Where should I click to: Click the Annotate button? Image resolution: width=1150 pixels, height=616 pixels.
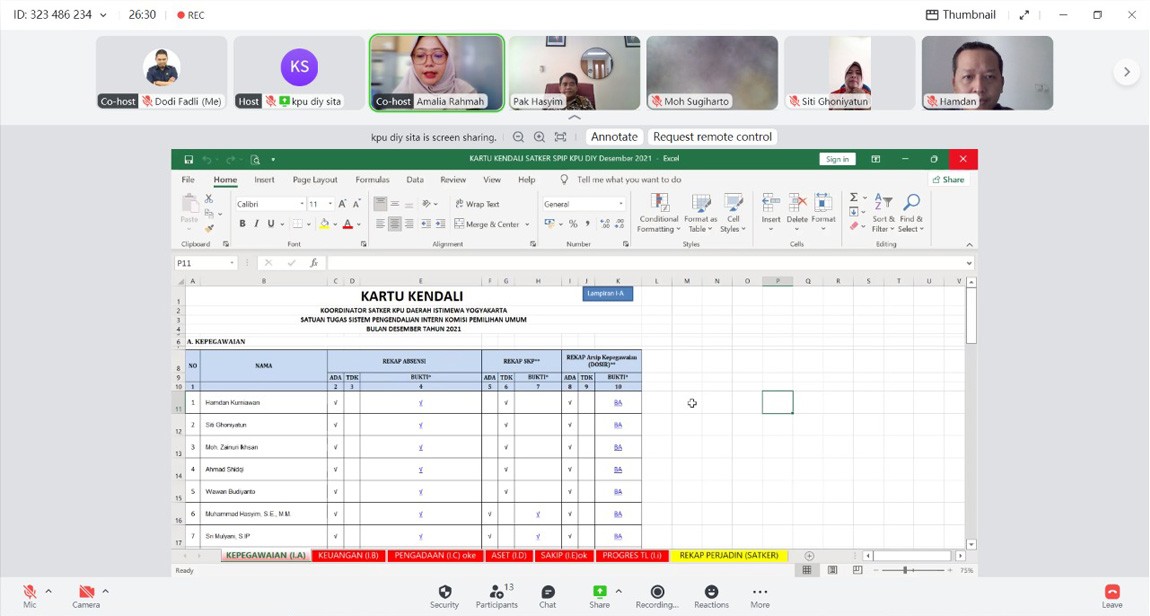(x=614, y=137)
